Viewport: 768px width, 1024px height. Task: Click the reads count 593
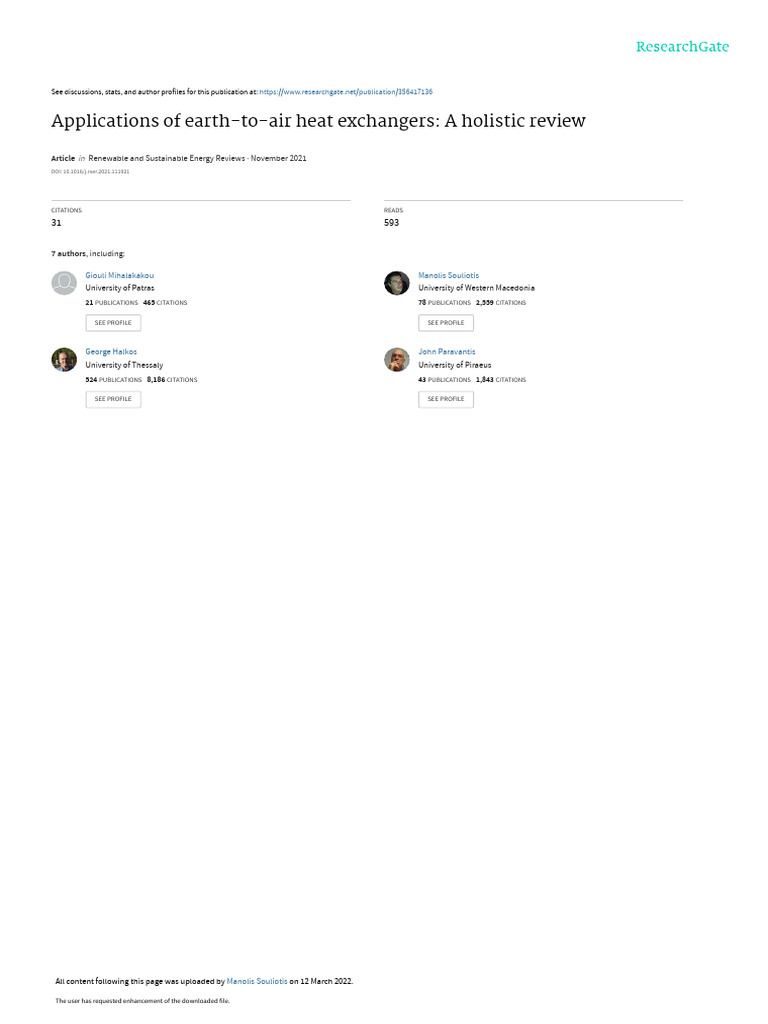pos(391,223)
